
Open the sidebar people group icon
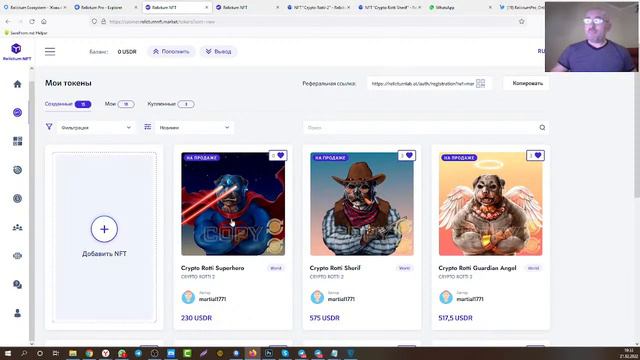coord(17,227)
